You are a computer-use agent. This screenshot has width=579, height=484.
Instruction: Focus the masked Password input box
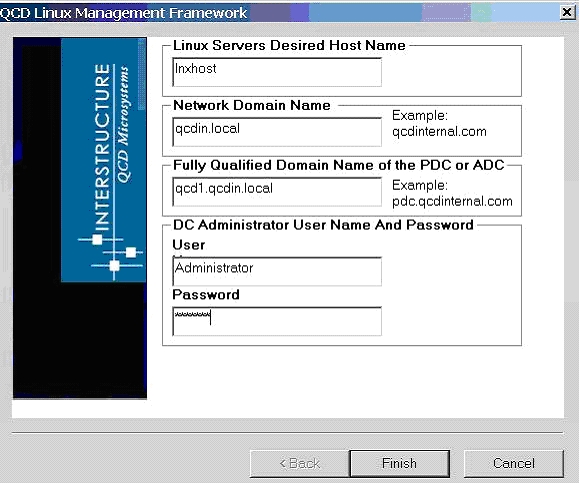click(277, 321)
